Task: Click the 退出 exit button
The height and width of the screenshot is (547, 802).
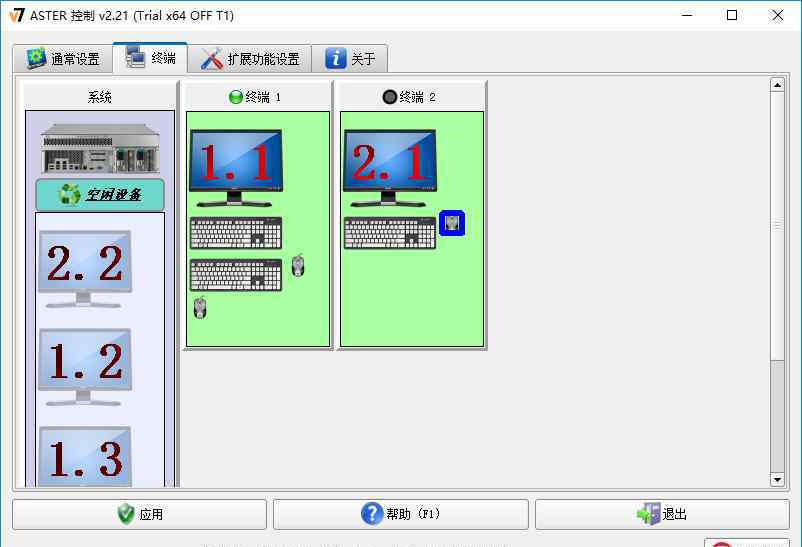Action: (662, 514)
